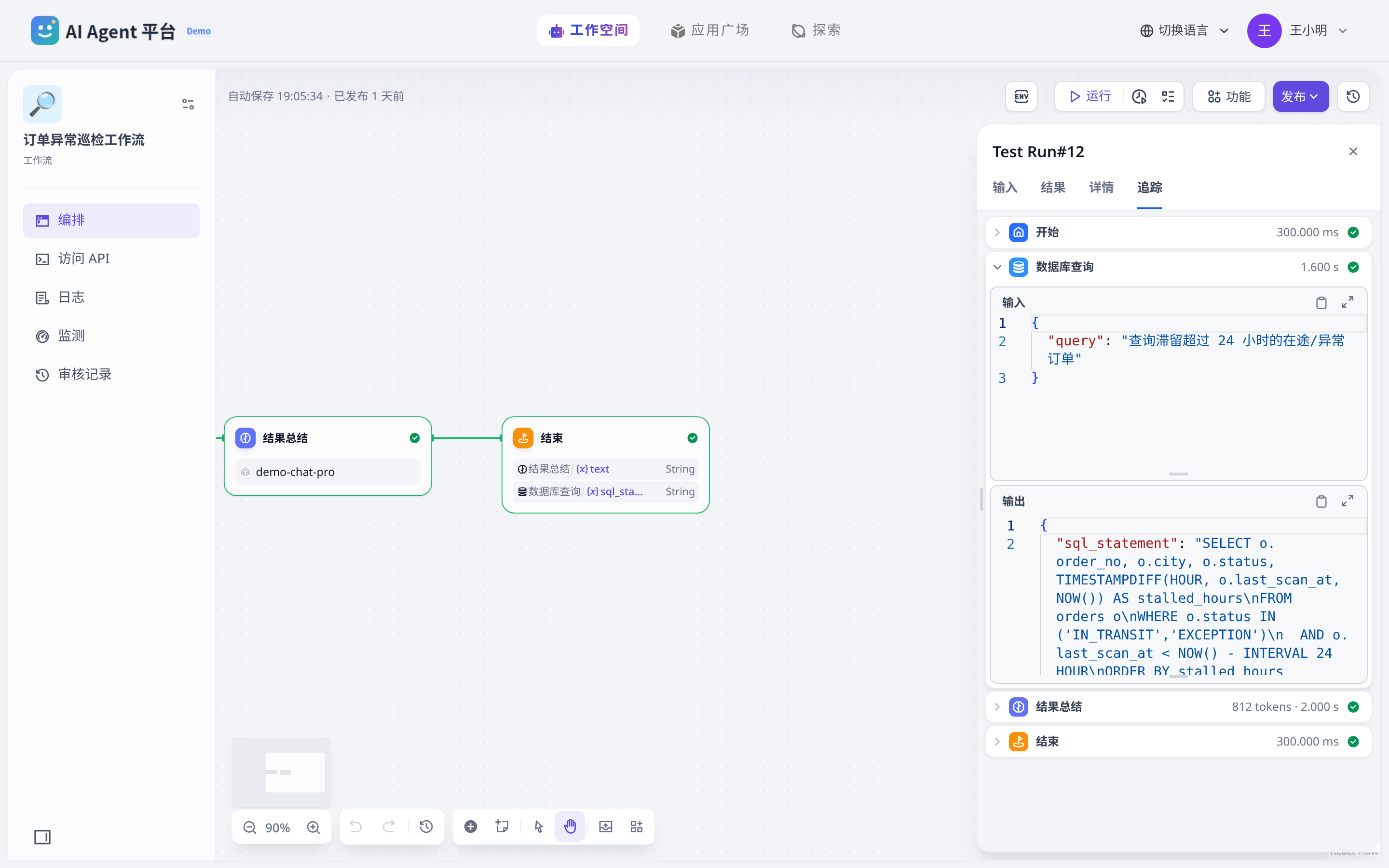Open the checklist icon next to run
The image size is (1389, 868).
tap(1168, 96)
